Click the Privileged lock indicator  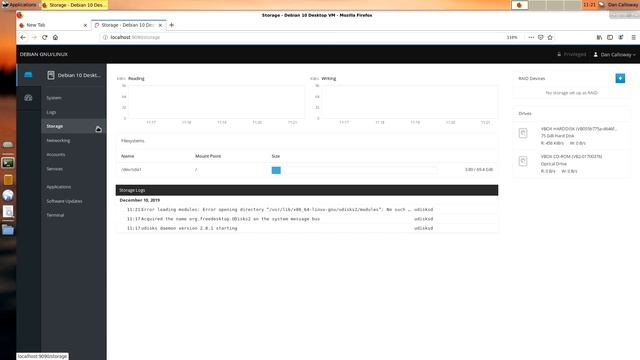(x=571, y=54)
